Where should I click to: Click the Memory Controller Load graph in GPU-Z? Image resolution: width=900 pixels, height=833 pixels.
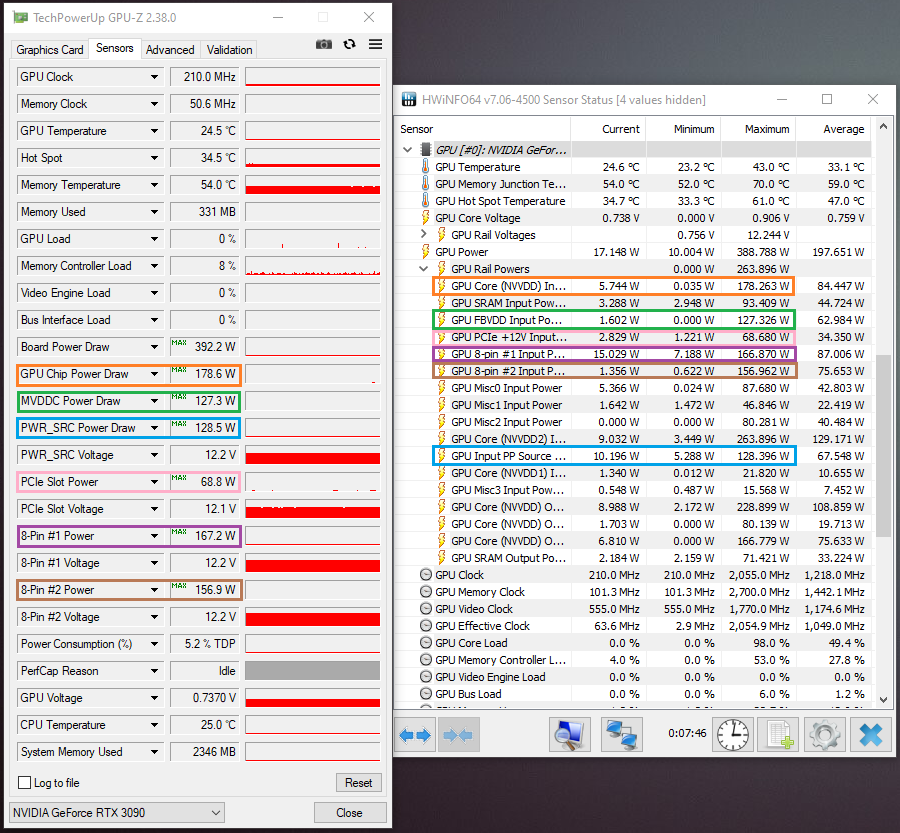pos(313,265)
